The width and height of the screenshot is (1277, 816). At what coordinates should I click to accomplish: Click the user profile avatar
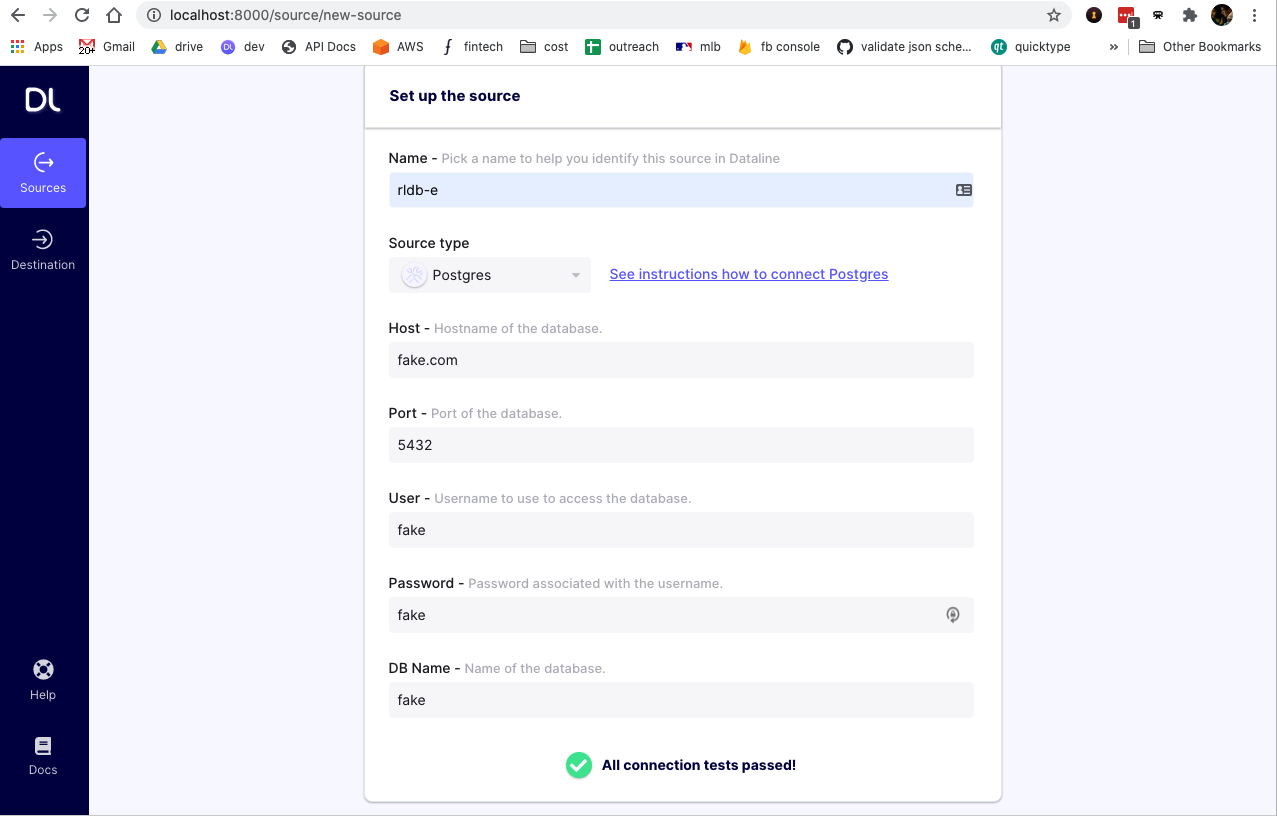pos(1221,15)
